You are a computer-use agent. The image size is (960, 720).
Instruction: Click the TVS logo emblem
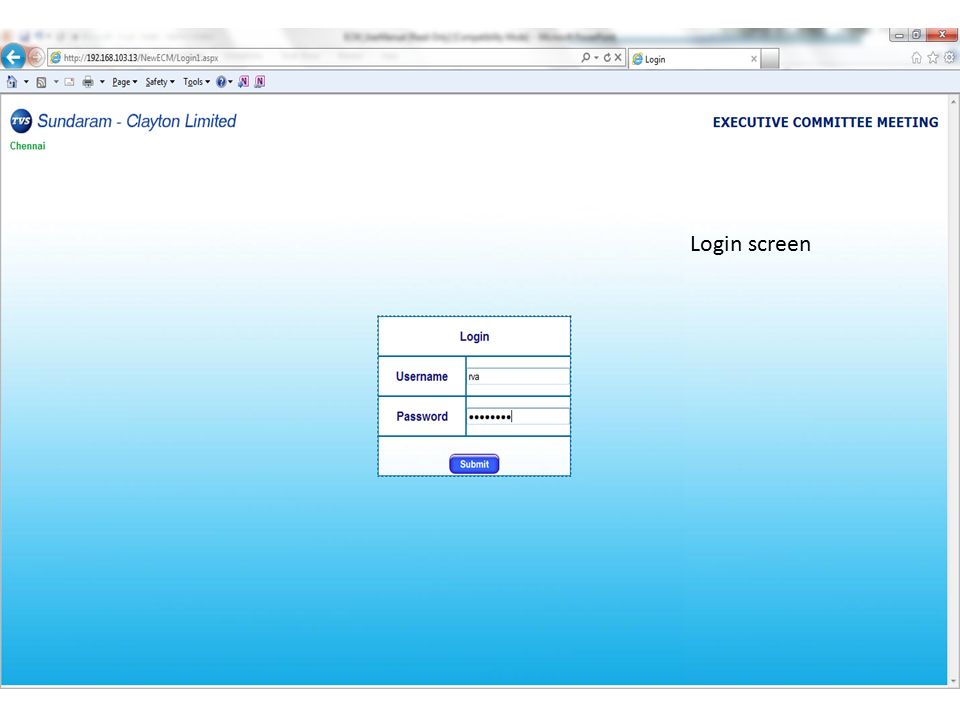[x=21, y=121]
